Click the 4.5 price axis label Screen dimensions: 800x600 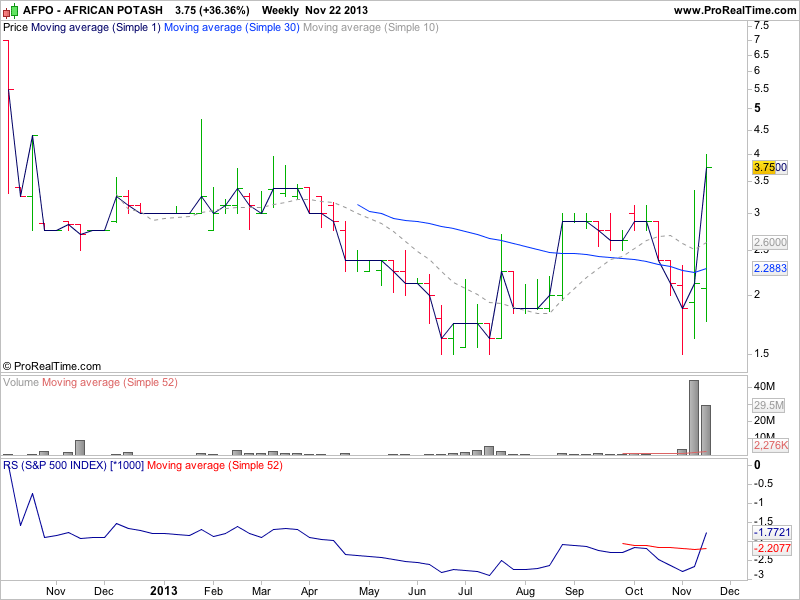[x=761, y=130]
